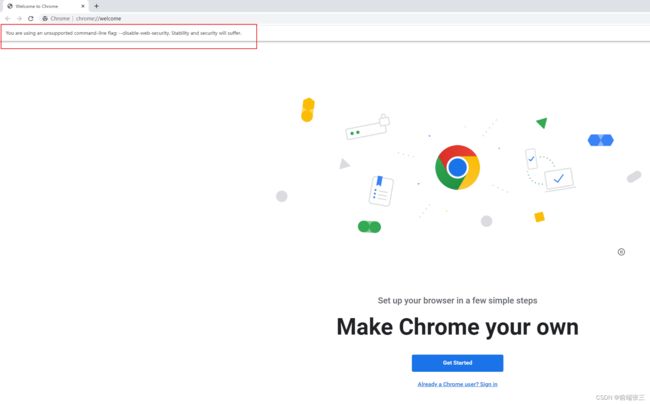The width and height of the screenshot is (650, 404).
Task: Click the synced laptop checkmark illustration
Action: [x=559, y=179]
